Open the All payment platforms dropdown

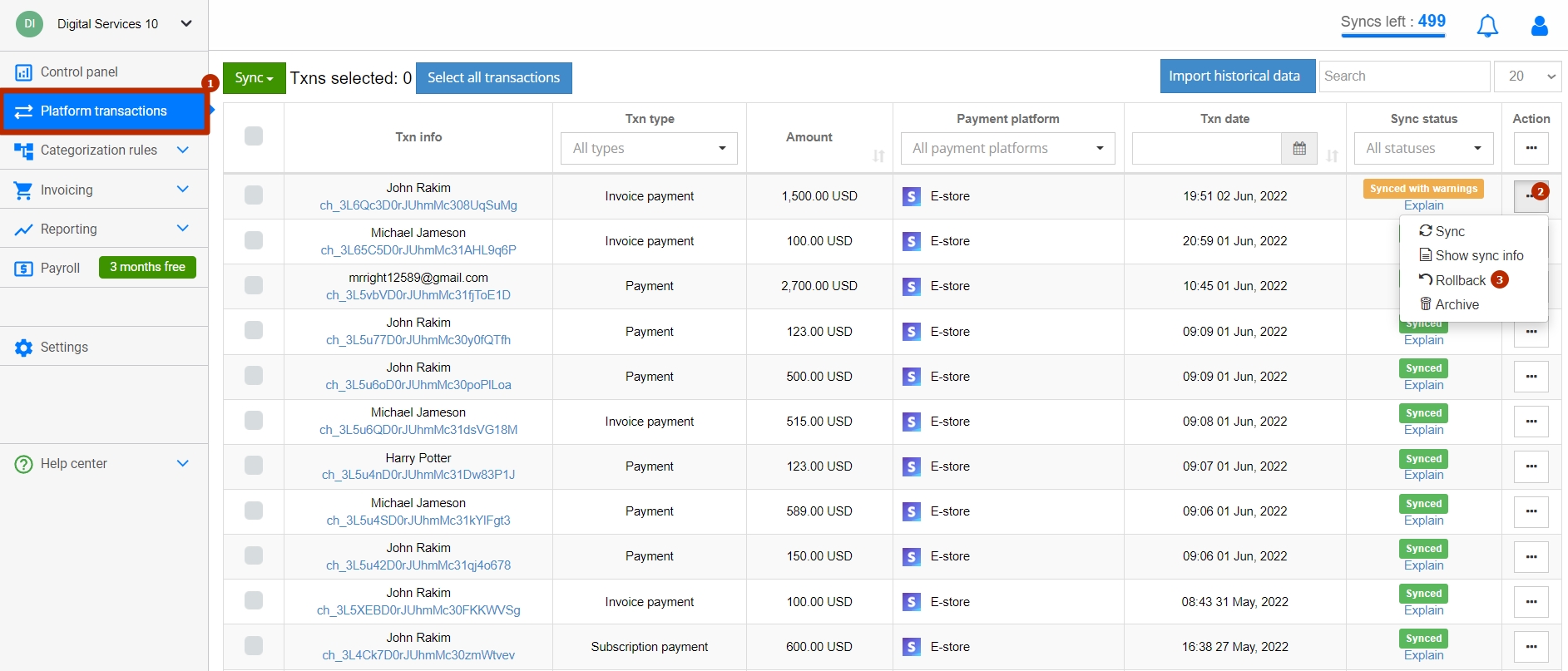1007,148
